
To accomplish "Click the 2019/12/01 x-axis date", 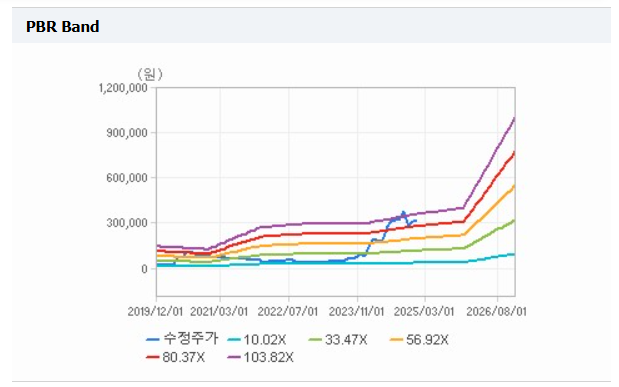I will coord(155,312).
